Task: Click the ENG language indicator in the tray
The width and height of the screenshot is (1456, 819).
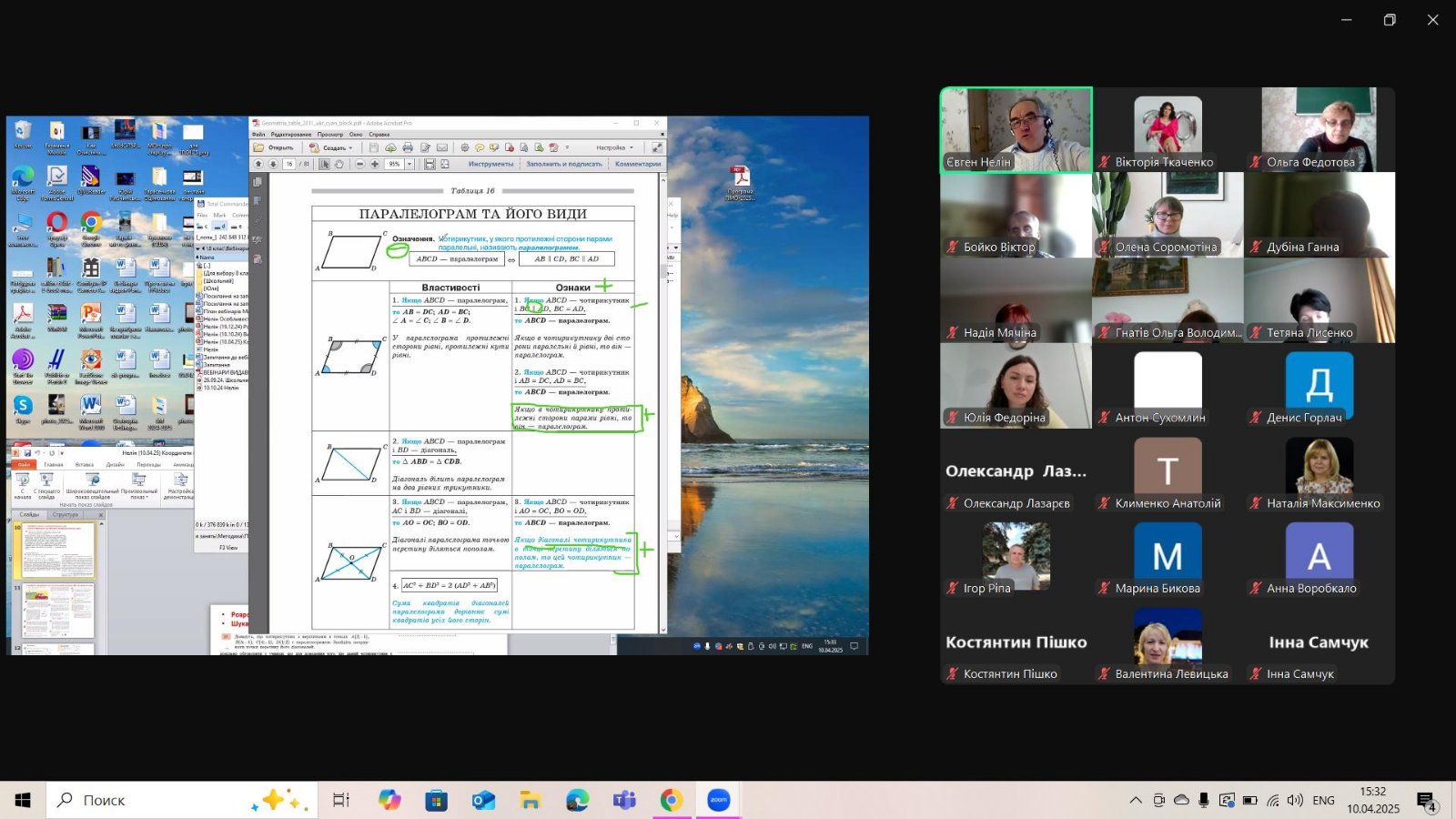Action: 1324,800
